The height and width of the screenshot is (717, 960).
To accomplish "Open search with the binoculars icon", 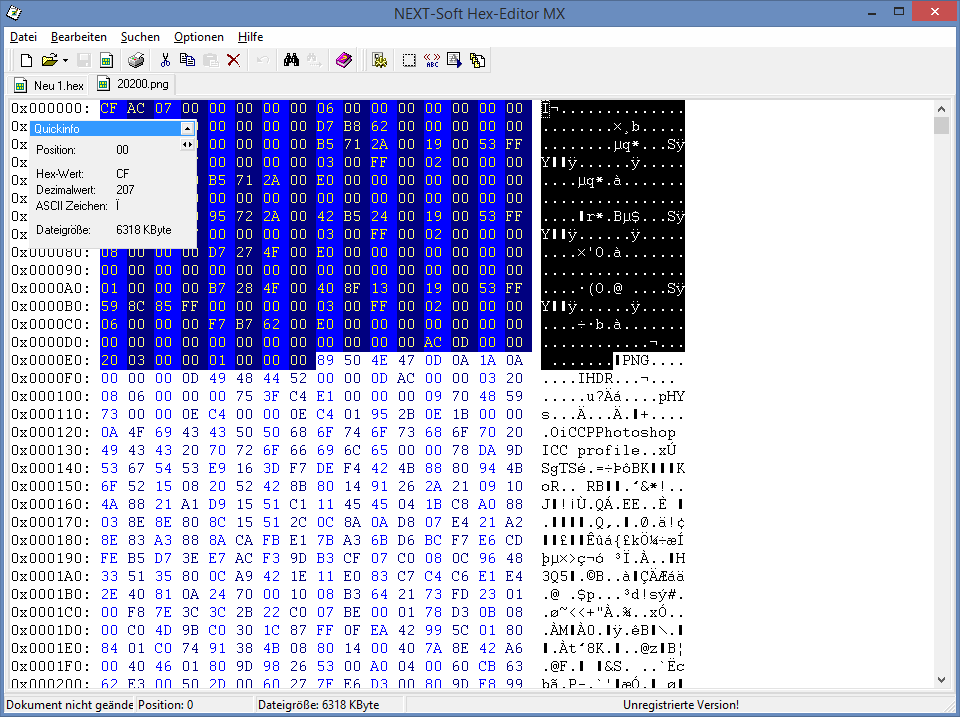I will [x=291, y=60].
